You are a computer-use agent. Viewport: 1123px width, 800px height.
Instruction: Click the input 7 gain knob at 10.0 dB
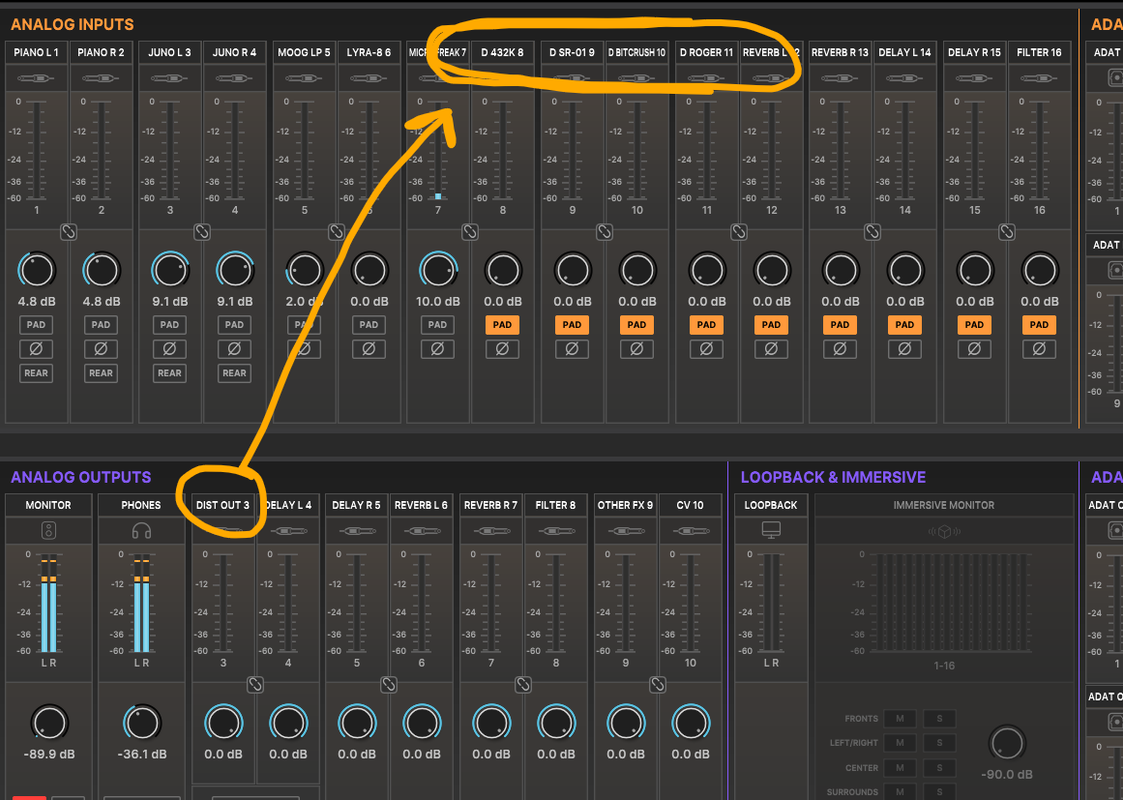tap(438, 271)
